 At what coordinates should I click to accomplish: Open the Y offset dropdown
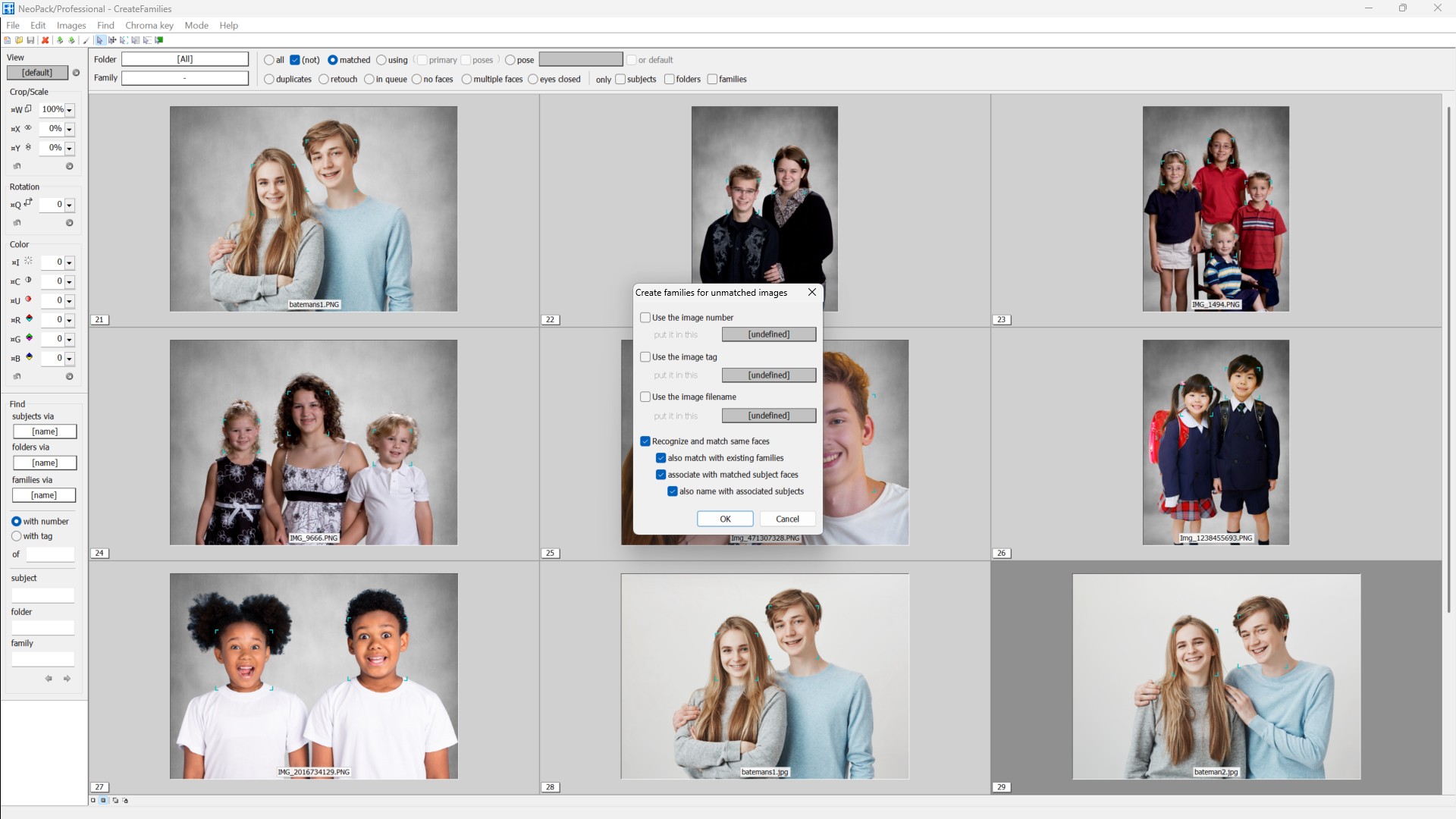pos(69,149)
